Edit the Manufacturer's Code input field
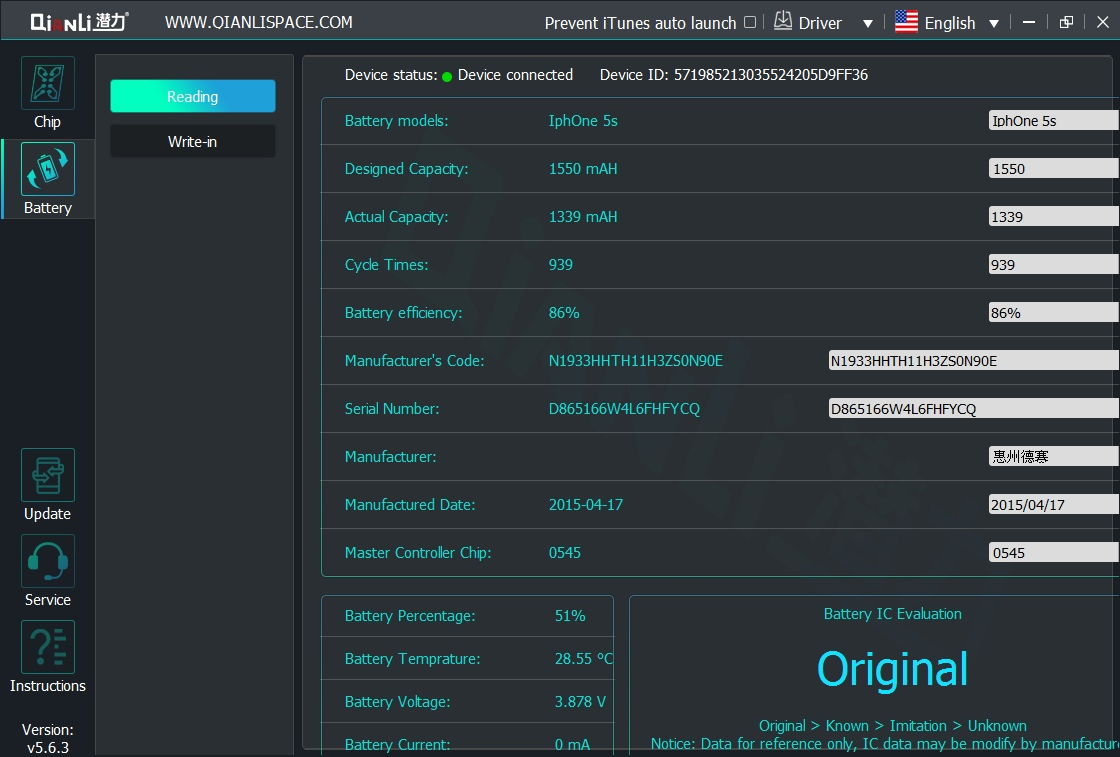1120x757 pixels. click(x=974, y=361)
